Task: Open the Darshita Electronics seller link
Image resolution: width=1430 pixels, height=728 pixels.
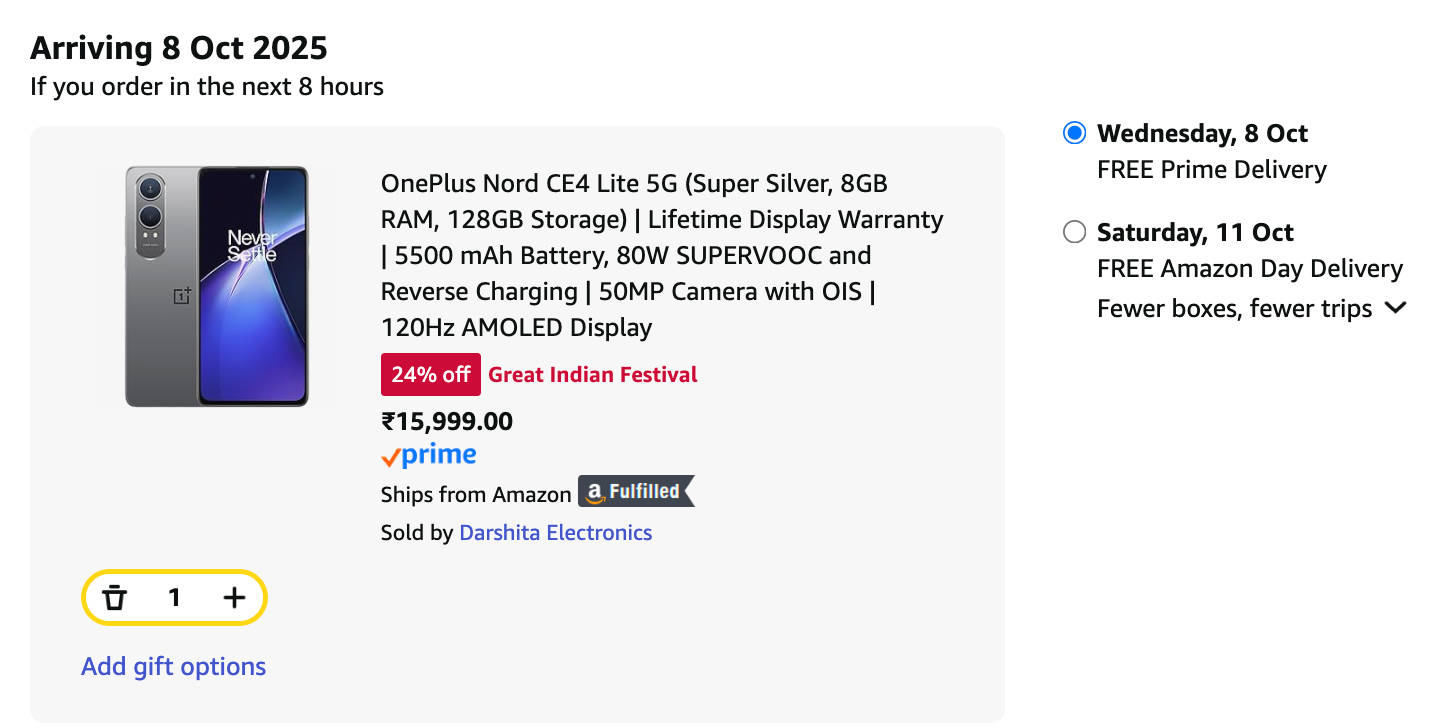Action: click(555, 533)
